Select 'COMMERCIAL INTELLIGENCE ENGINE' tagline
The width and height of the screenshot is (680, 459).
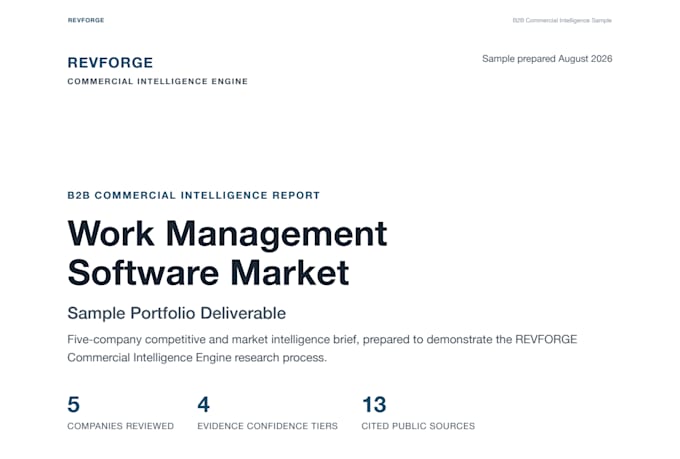(157, 81)
